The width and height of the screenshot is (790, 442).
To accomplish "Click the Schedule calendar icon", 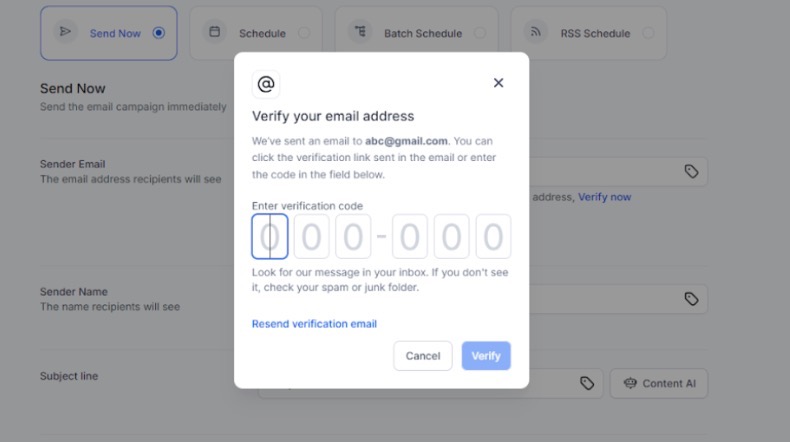I will tap(215, 32).
